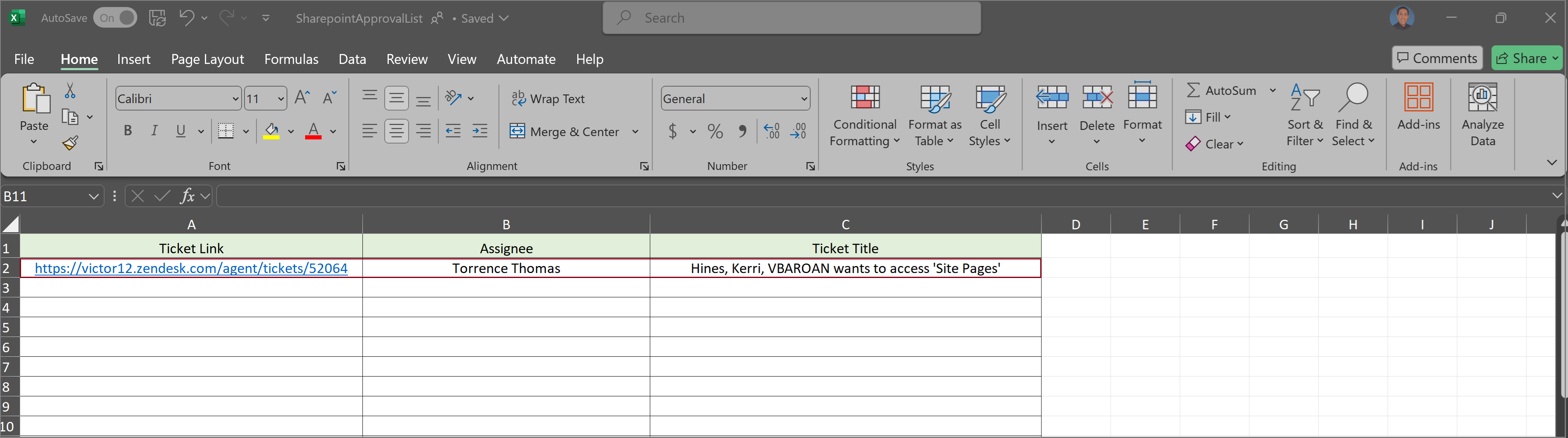Click the Decrease Decimal icon
Screen dimensions: 1568x438
coord(798,131)
